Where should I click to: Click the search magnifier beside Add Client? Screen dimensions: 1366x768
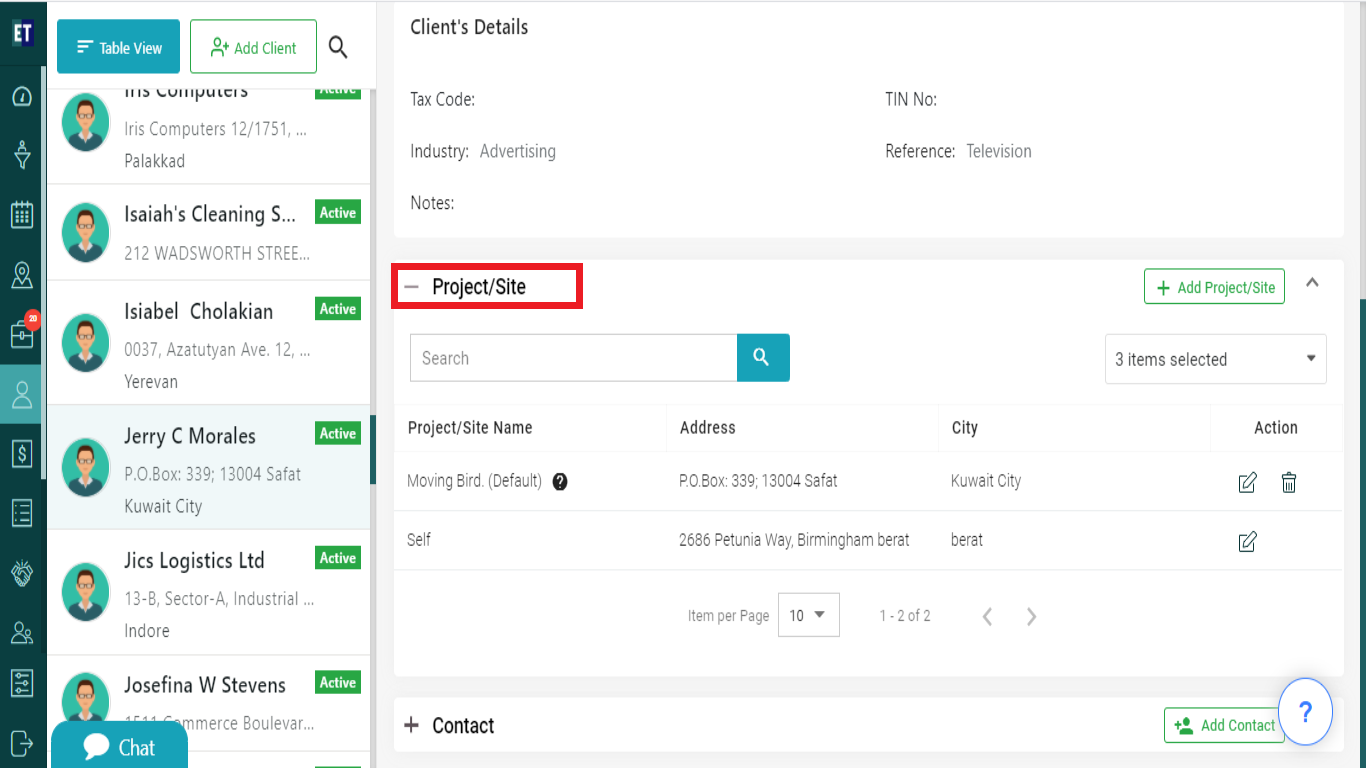(338, 47)
